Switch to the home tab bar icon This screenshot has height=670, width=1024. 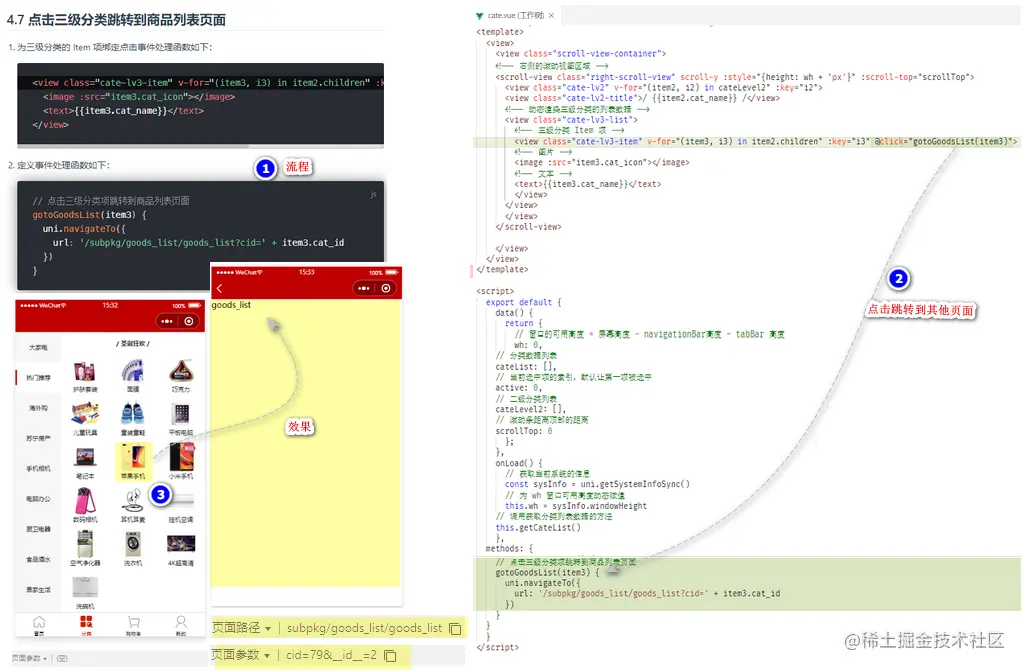click(x=39, y=625)
